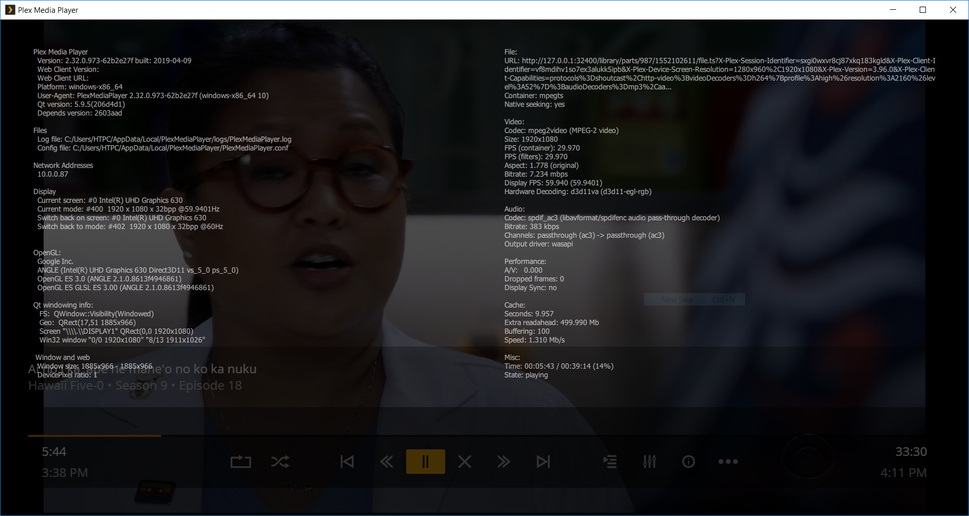Image resolution: width=969 pixels, height=516 pixels.
Task: Toggle shuffle playback icon
Action: click(279, 462)
